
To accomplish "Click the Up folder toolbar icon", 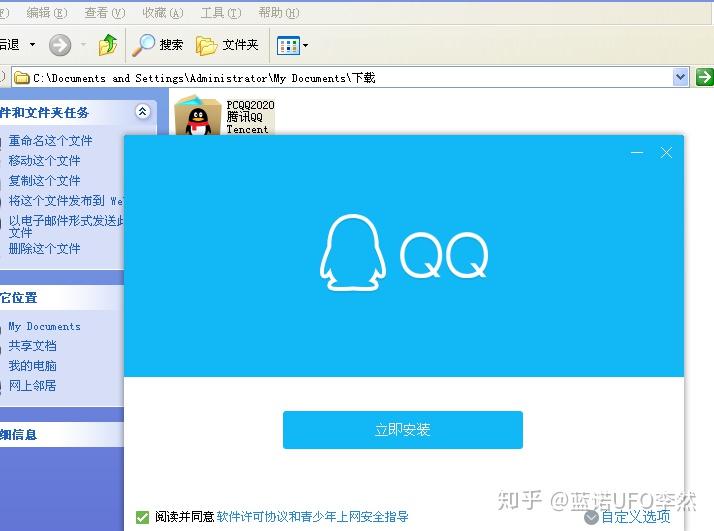I will click(108, 45).
